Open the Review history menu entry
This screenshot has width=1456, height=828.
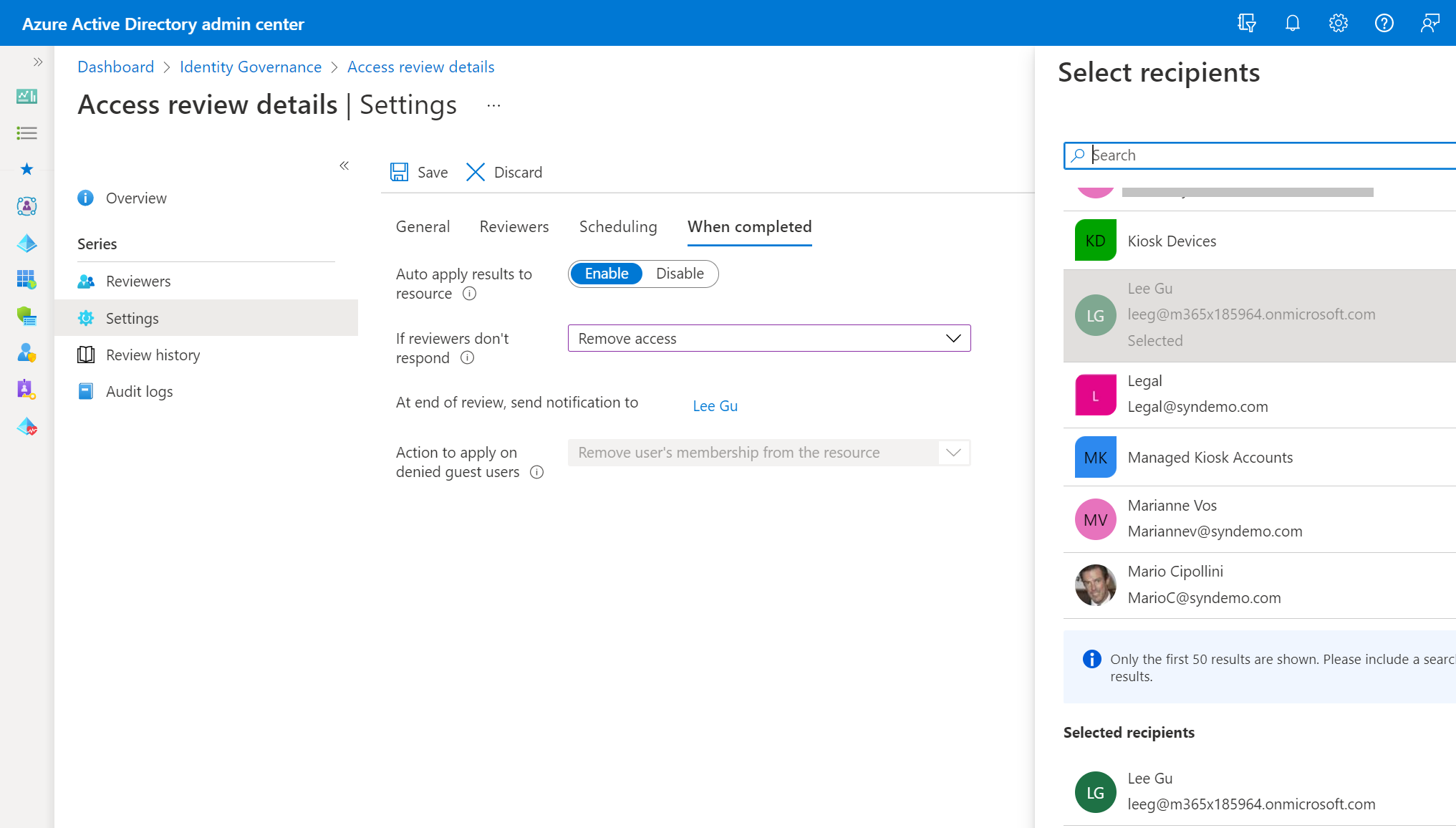153,354
